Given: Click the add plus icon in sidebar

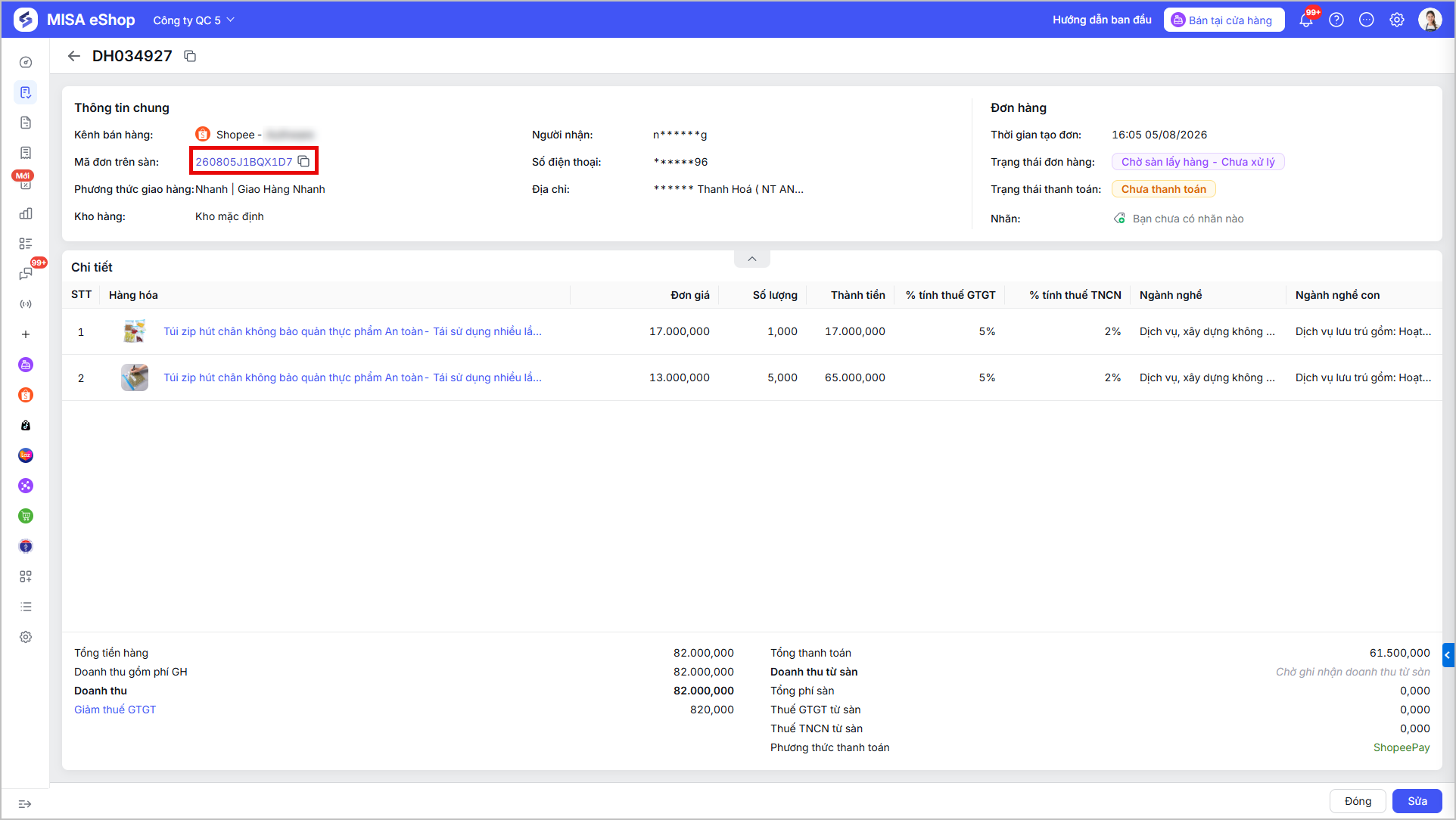Looking at the screenshot, I should point(26,334).
